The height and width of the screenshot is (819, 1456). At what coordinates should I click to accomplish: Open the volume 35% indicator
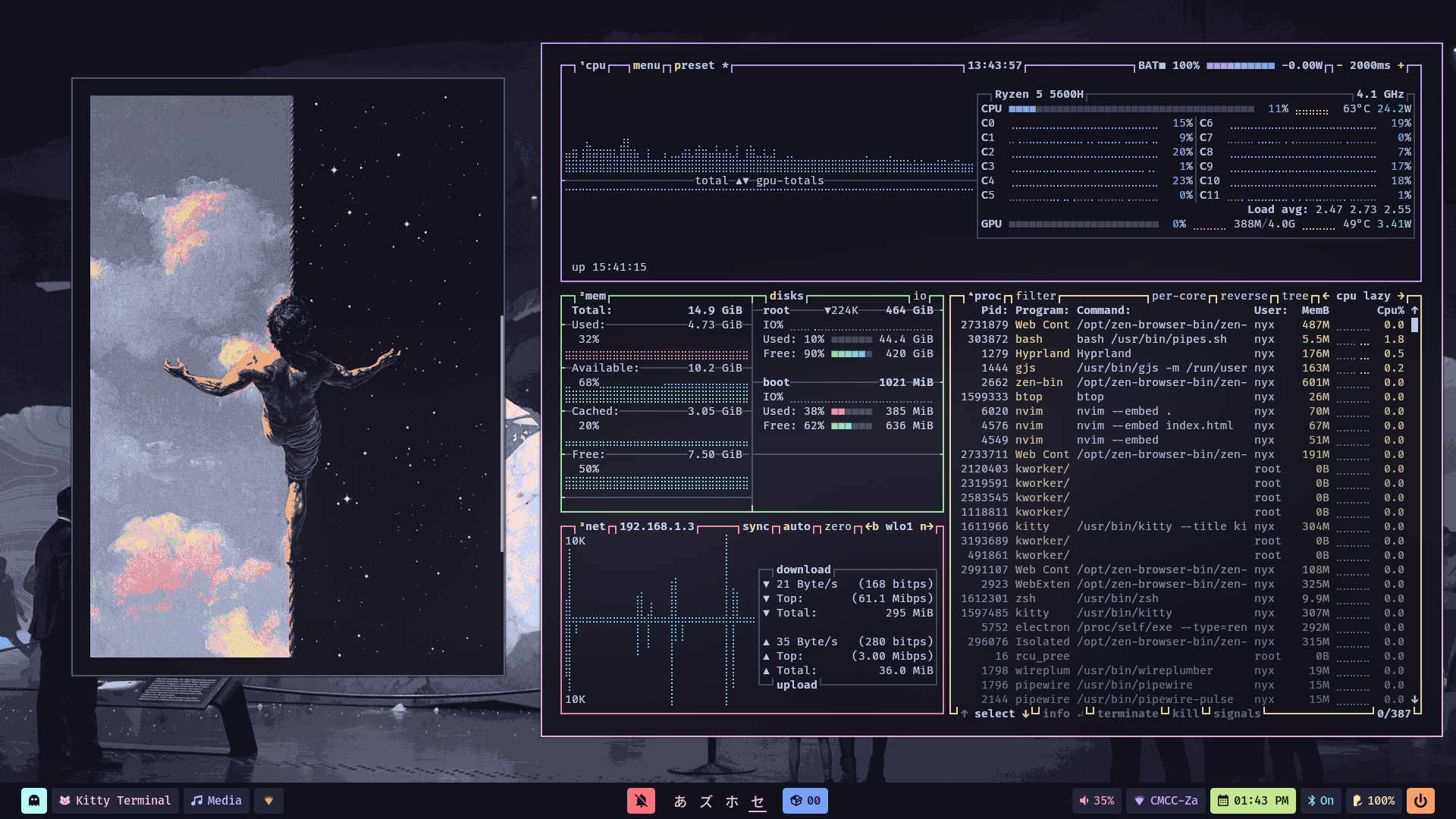1097,801
